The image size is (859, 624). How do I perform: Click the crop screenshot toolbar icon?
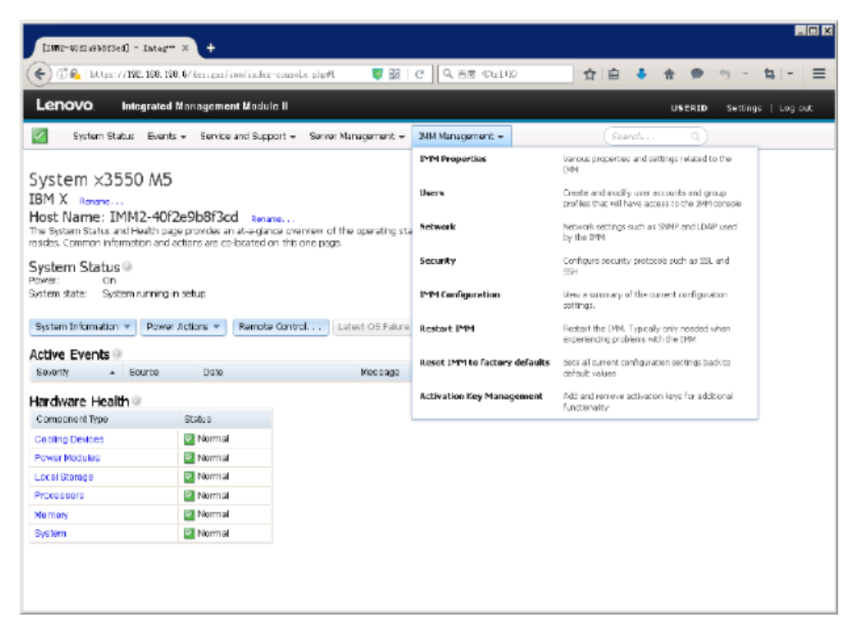[x=769, y=74]
